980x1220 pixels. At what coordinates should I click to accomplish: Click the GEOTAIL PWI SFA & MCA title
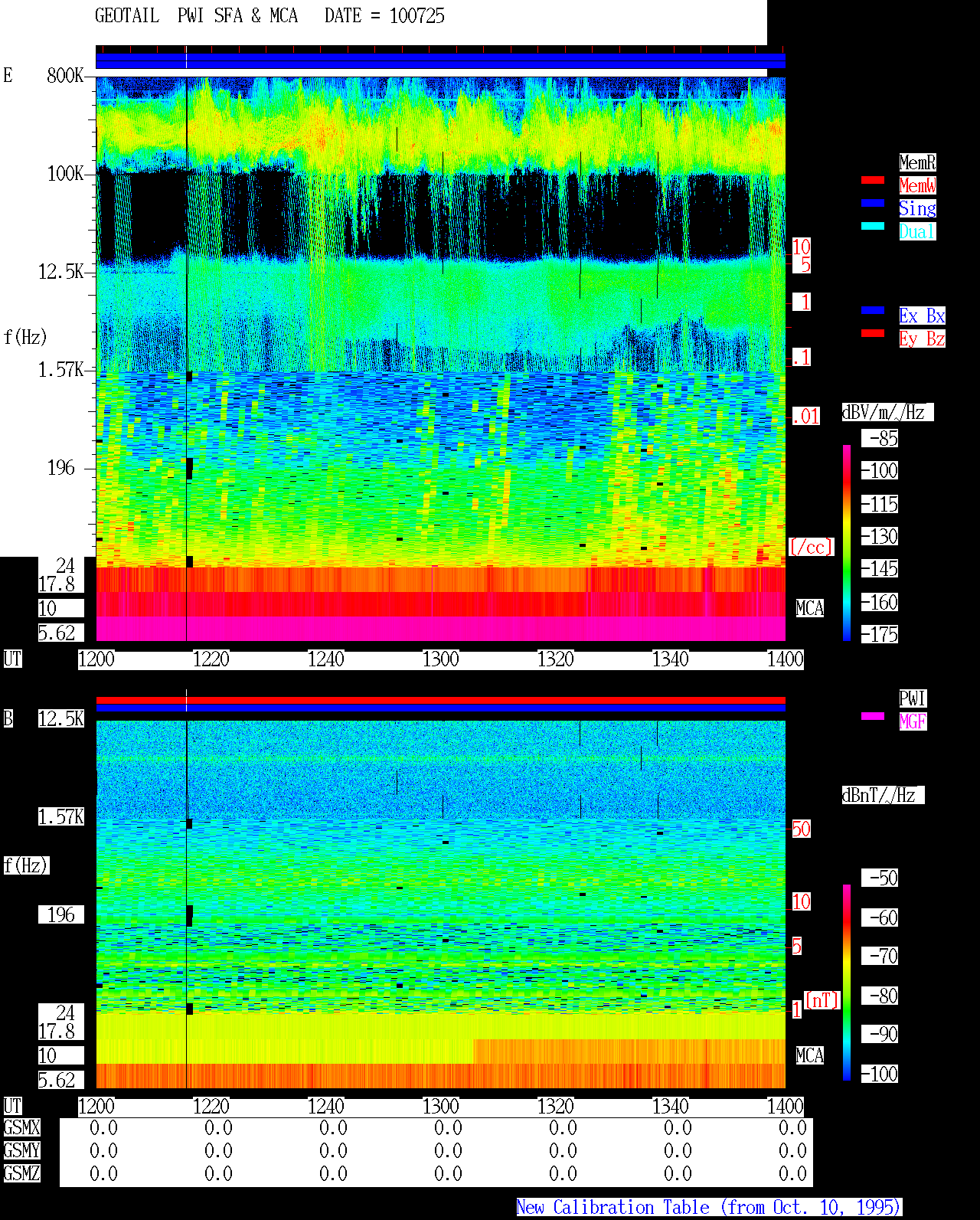(196, 16)
